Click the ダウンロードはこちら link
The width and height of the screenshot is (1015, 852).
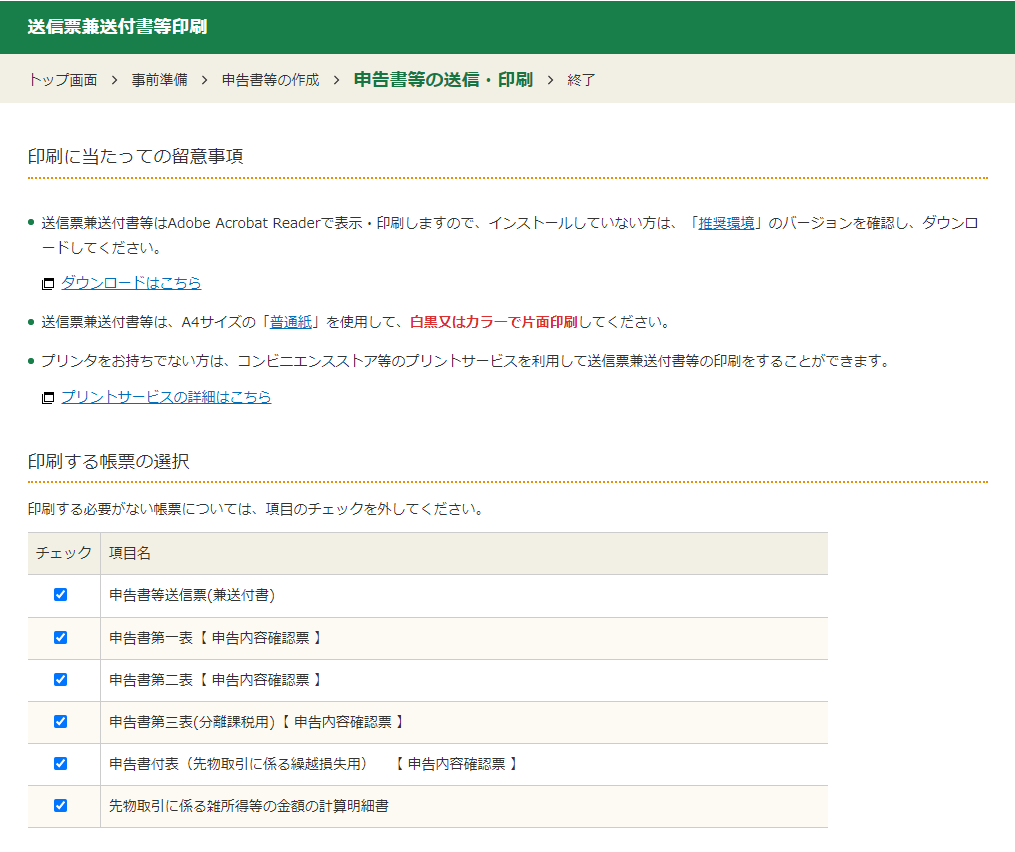(x=131, y=283)
